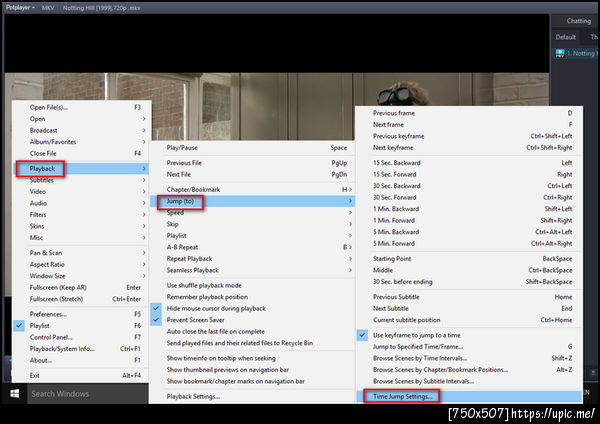The height and width of the screenshot is (424, 600).
Task: Expand the Repeat Playback submenu
Action: [253, 259]
